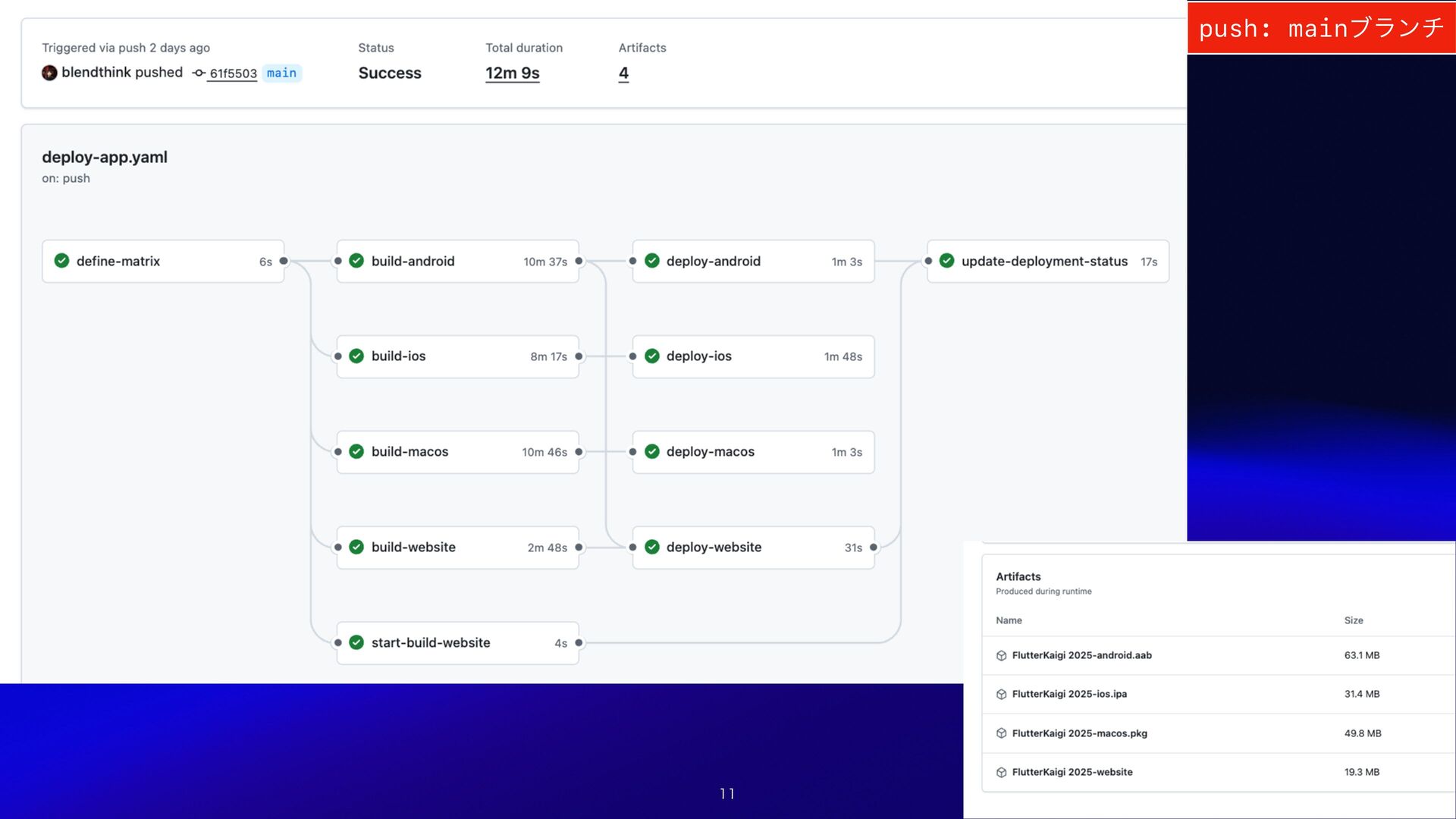This screenshot has width=1456, height=819.
Task: Open commit 61f5503 link
Action: [234, 74]
